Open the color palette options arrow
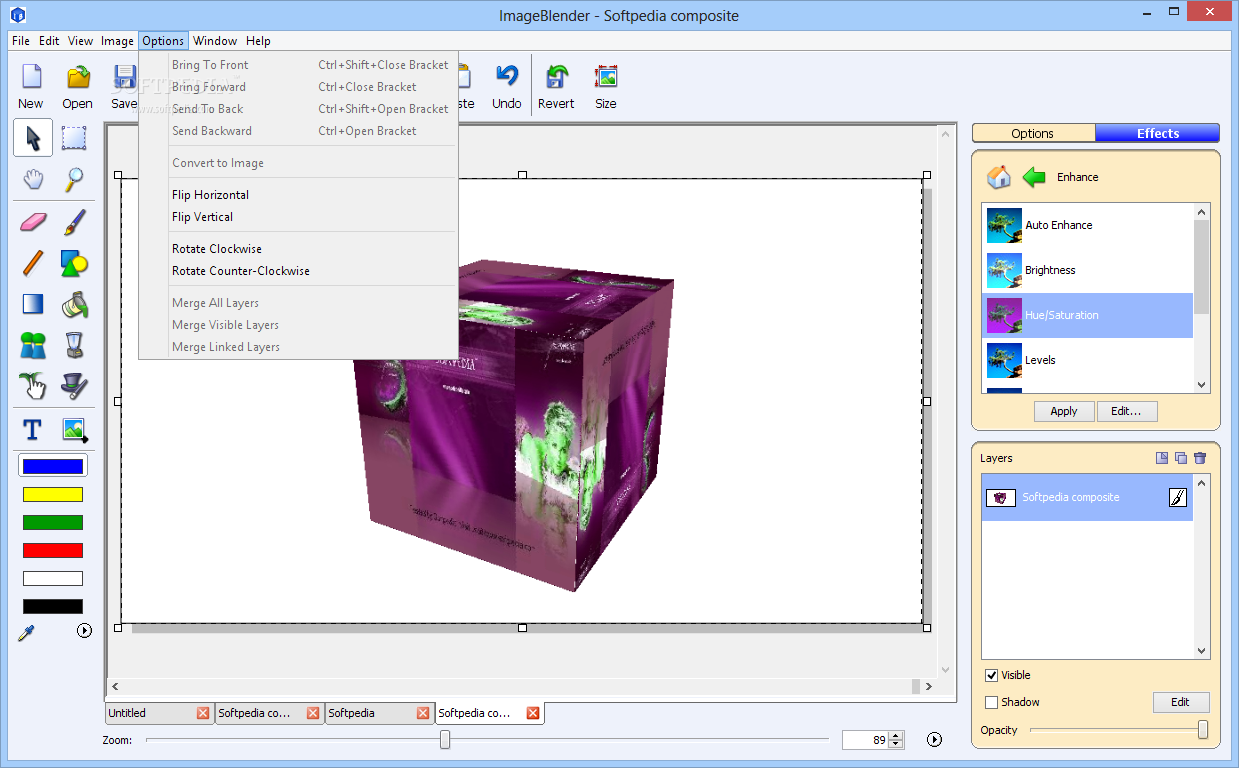The image size is (1239, 768). [84, 631]
